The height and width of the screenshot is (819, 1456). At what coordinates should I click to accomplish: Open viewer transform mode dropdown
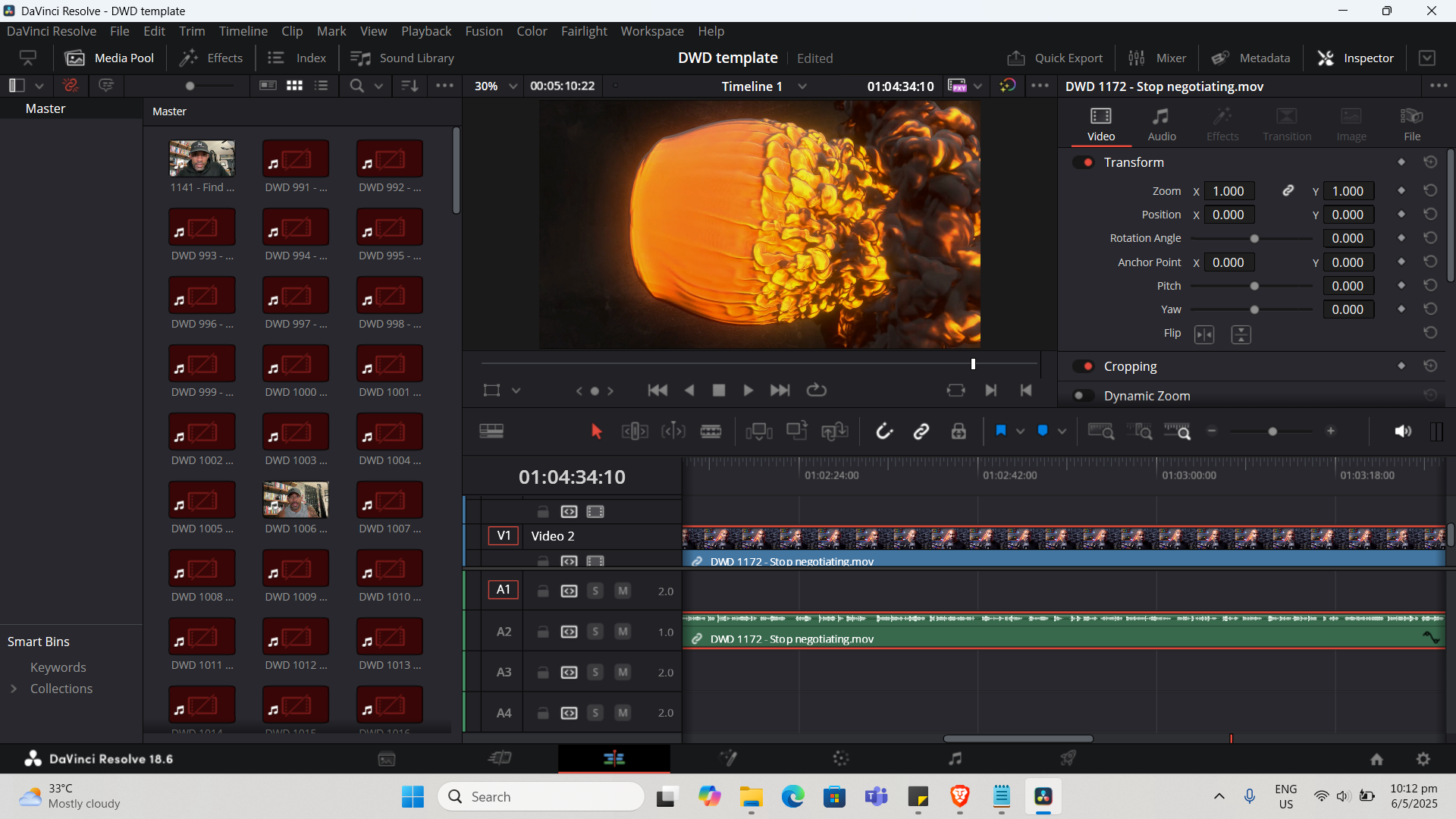[516, 391]
